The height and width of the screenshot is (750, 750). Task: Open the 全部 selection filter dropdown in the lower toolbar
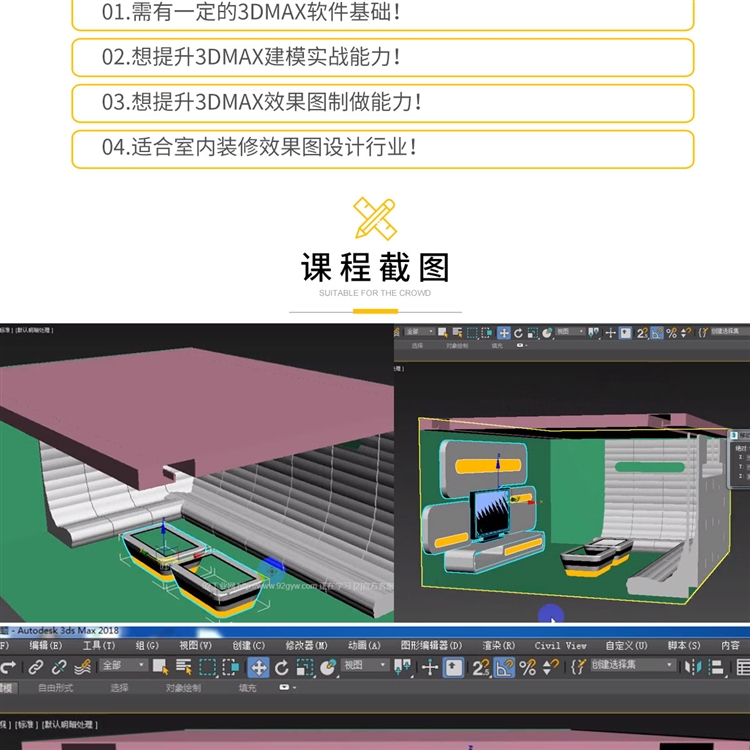(x=123, y=665)
